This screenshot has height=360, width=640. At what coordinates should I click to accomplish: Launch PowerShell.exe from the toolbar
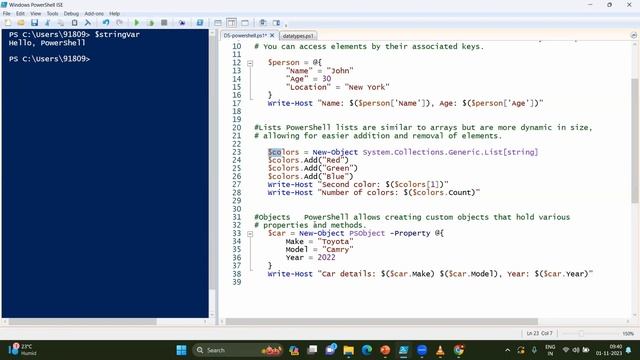(200, 23)
